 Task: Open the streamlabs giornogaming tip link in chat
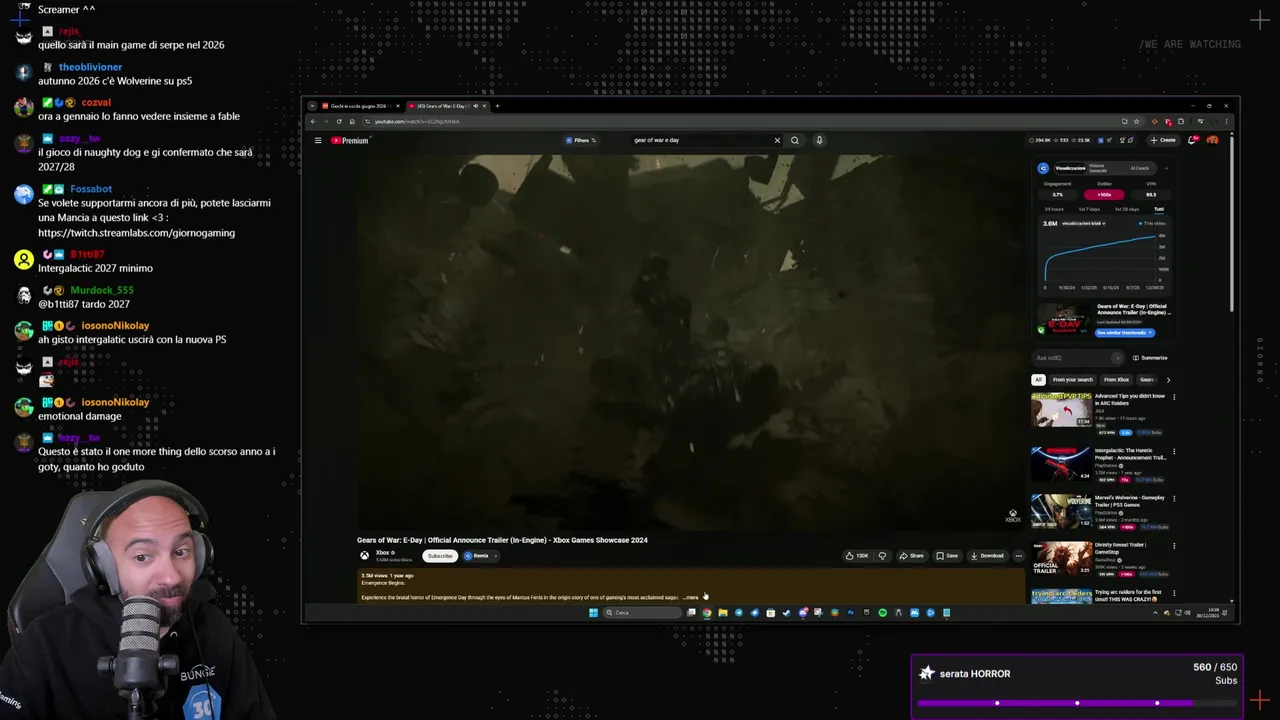[136, 233]
